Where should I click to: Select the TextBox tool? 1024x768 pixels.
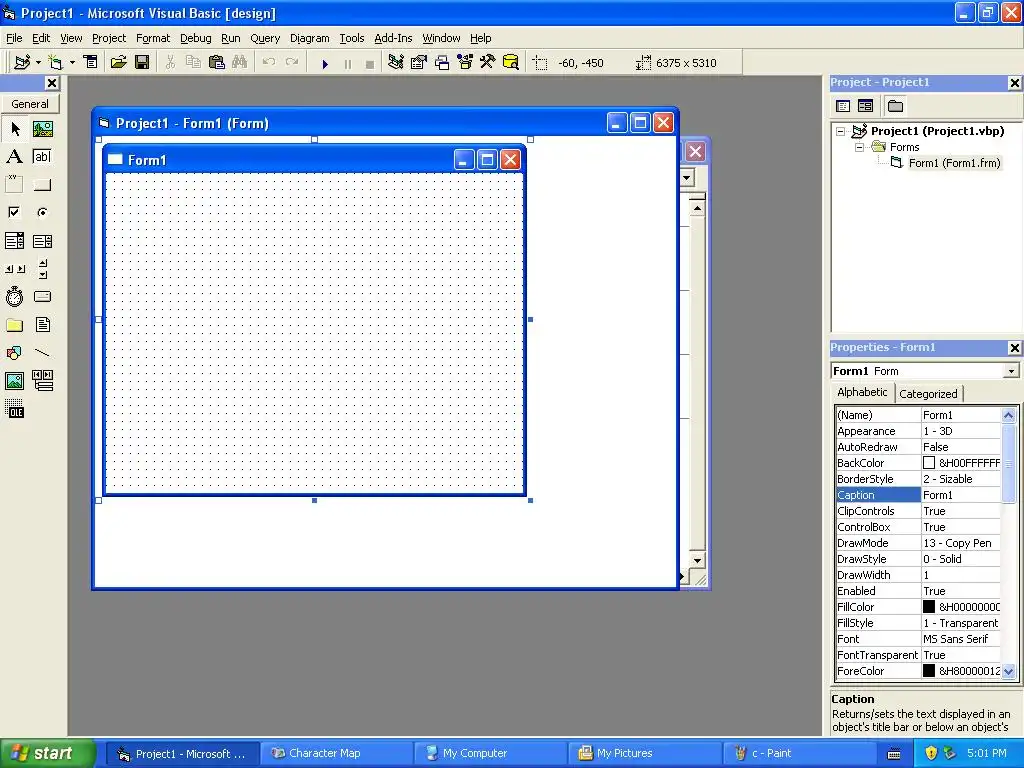click(x=42, y=157)
